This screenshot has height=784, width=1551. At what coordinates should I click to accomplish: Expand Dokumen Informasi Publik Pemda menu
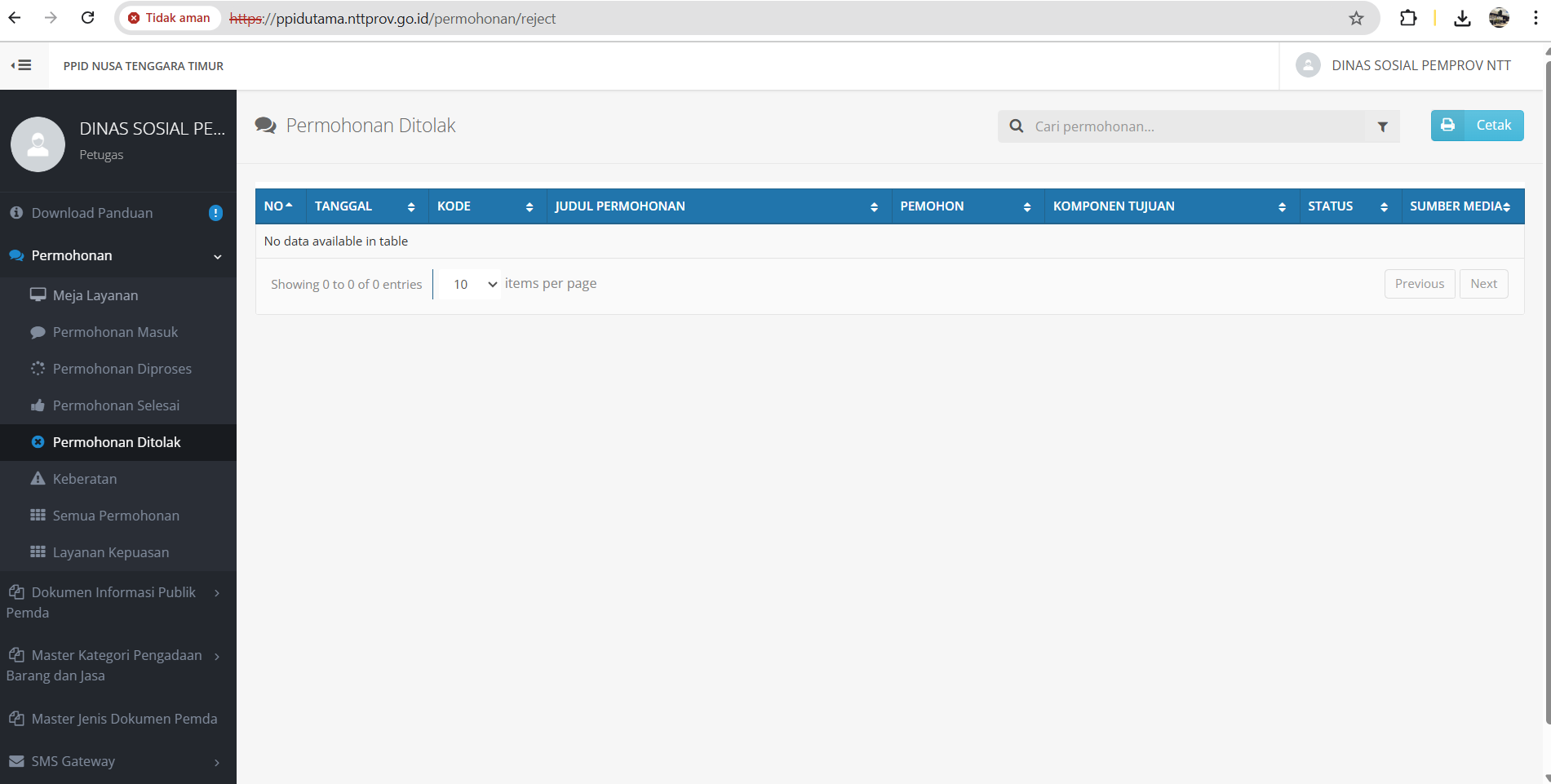(114, 602)
